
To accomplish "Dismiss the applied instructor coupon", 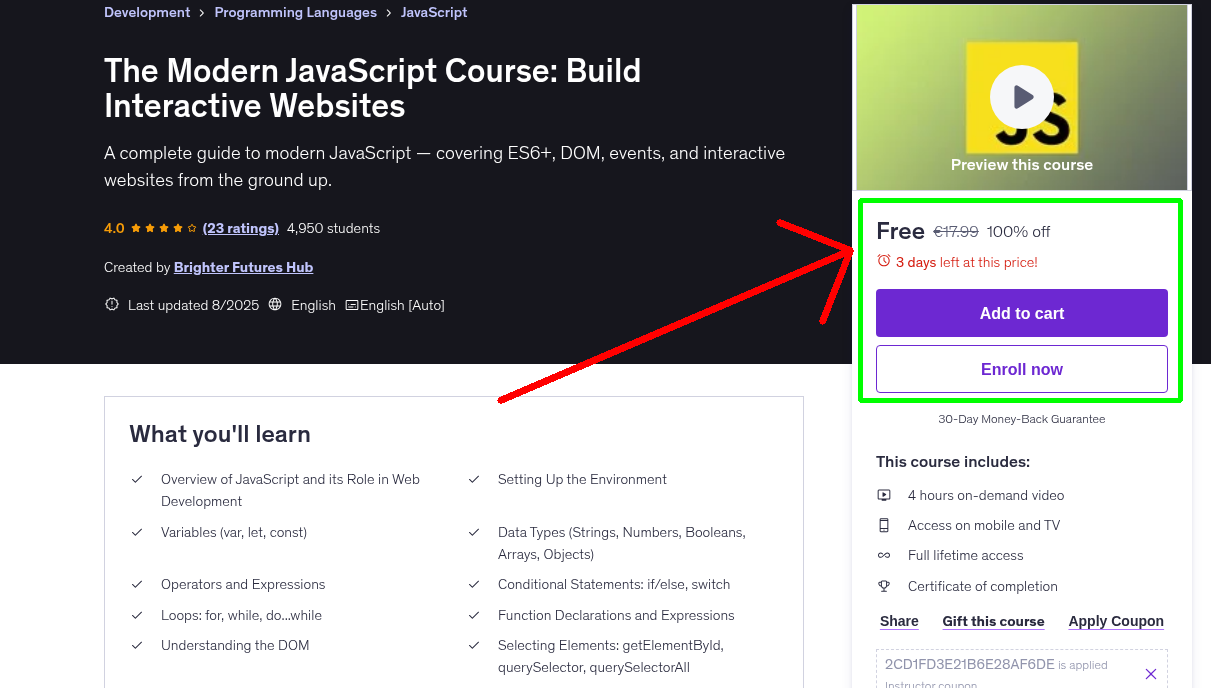I will (1151, 673).
